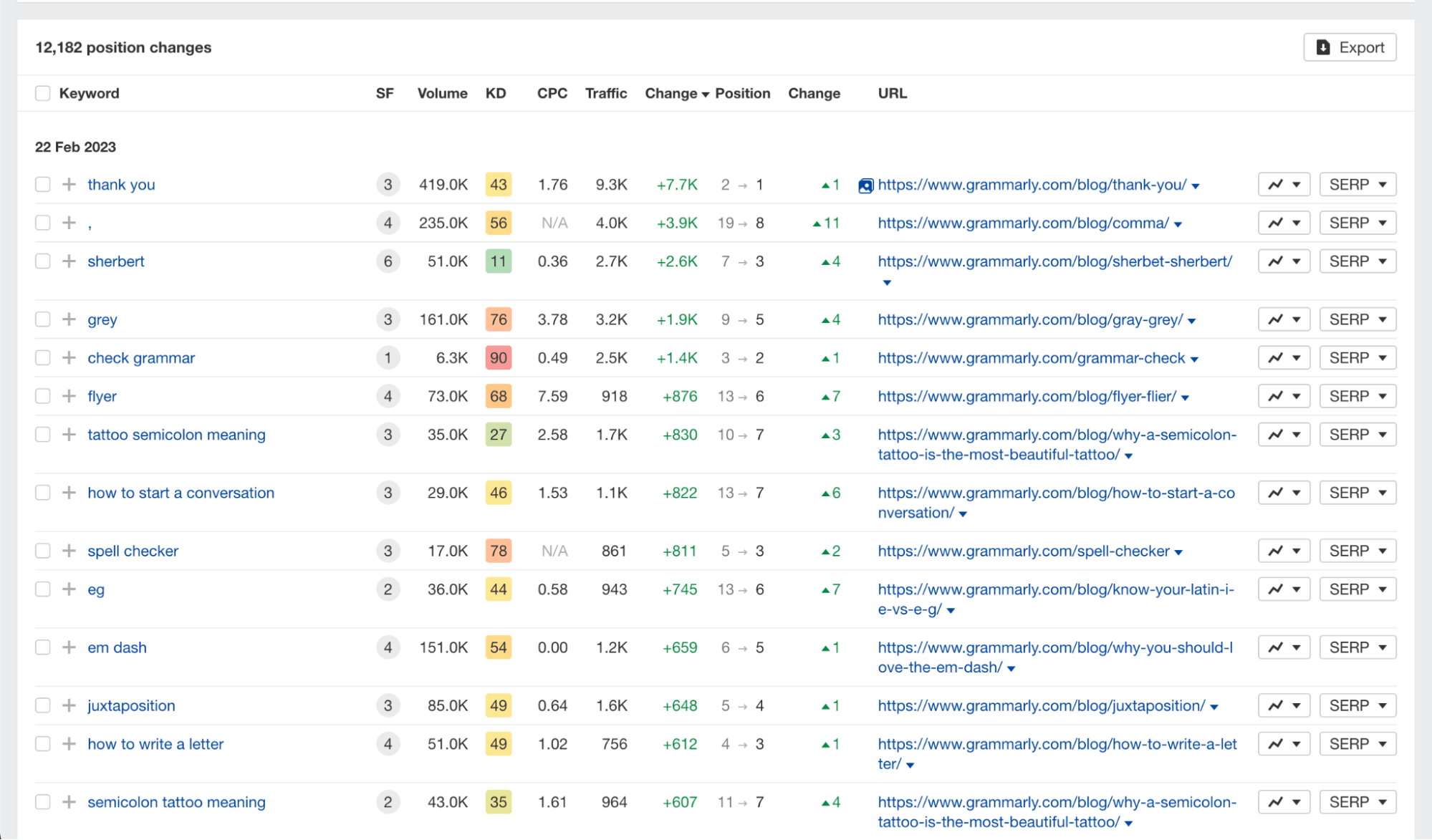Open the line chart for "eg"
This screenshot has width=1432, height=840.
click(1277, 589)
